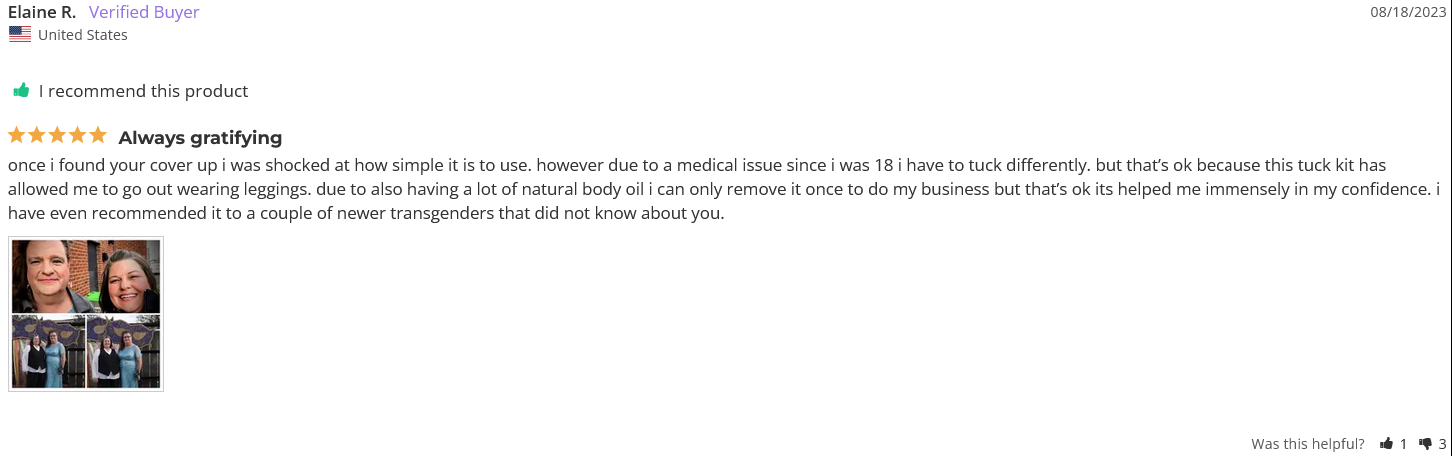Click the United States flag icon
Viewport: 1452px width, 456px height.
[x=20, y=34]
